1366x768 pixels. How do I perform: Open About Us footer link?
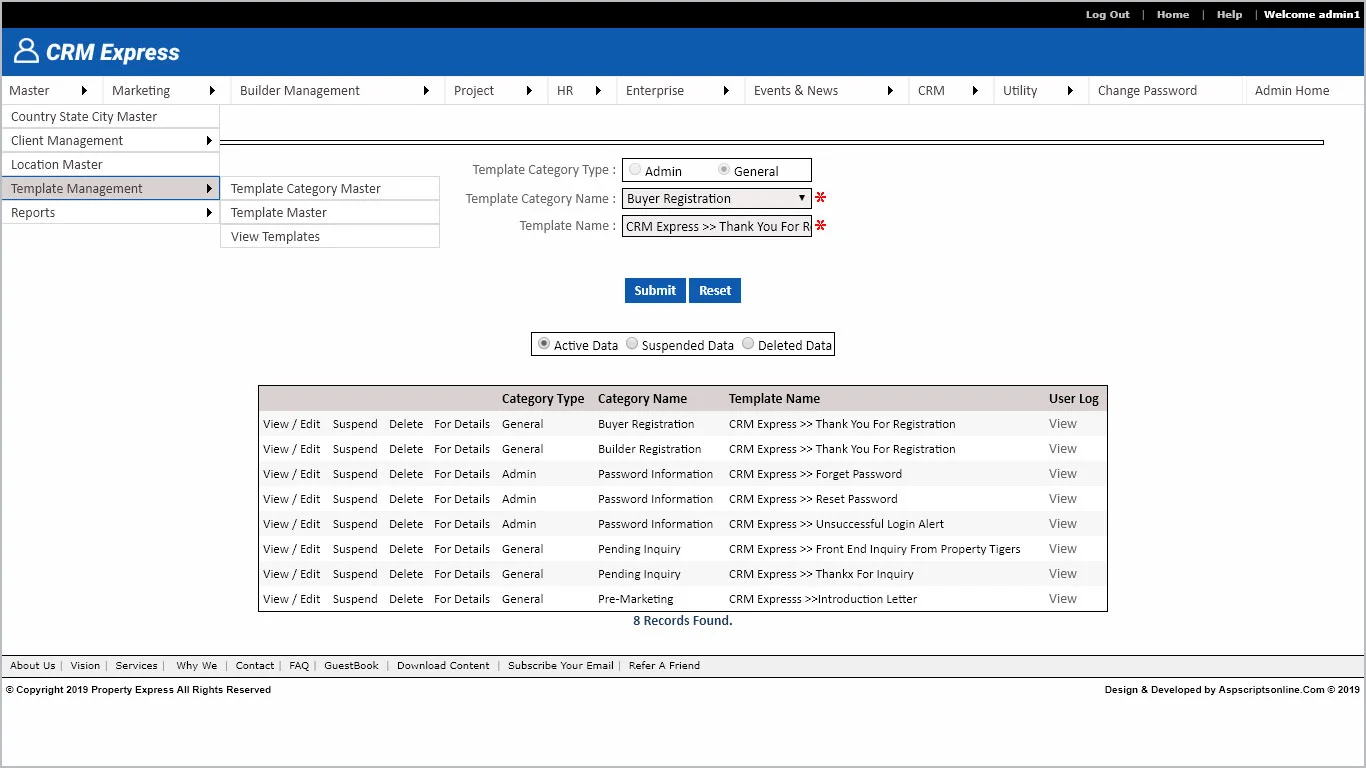(33, 665)
